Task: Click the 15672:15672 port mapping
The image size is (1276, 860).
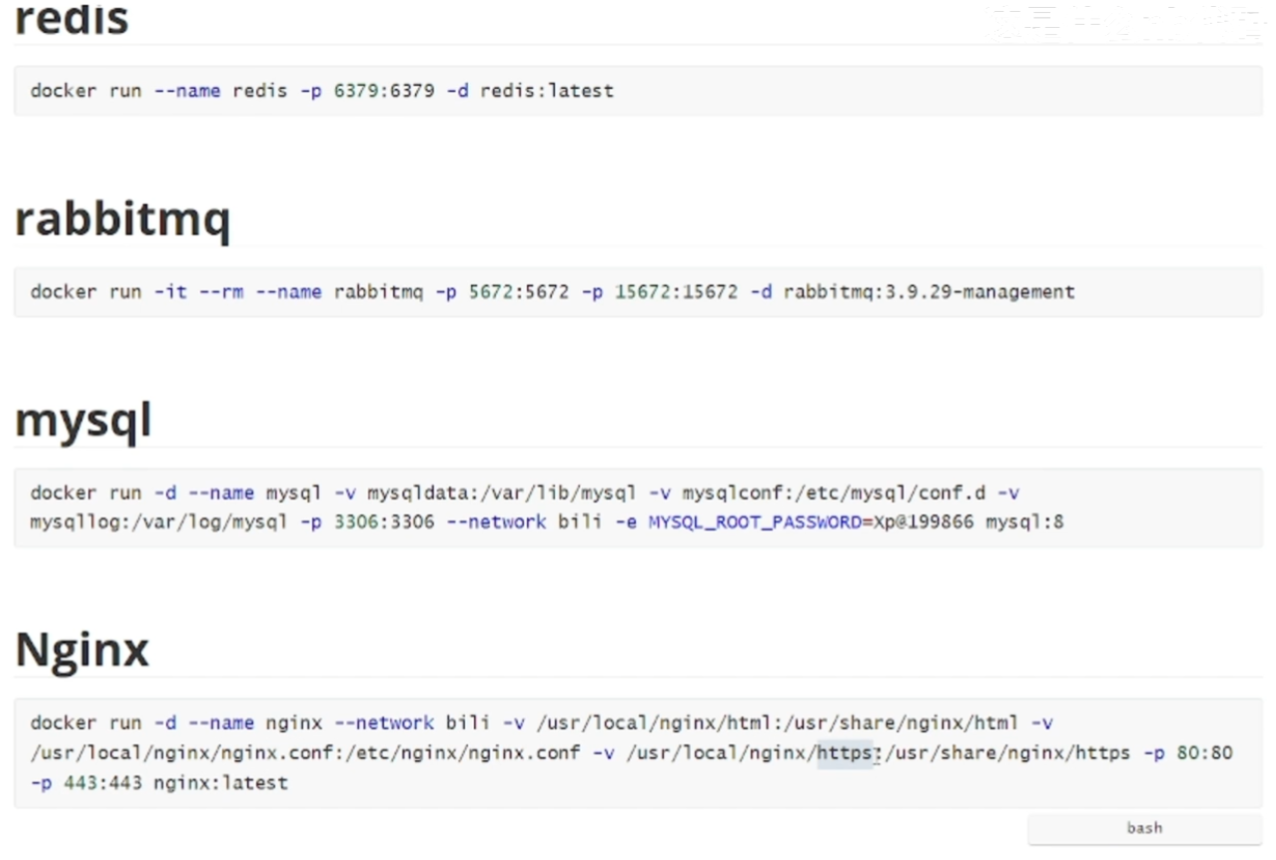Action: tap(676, 292)
